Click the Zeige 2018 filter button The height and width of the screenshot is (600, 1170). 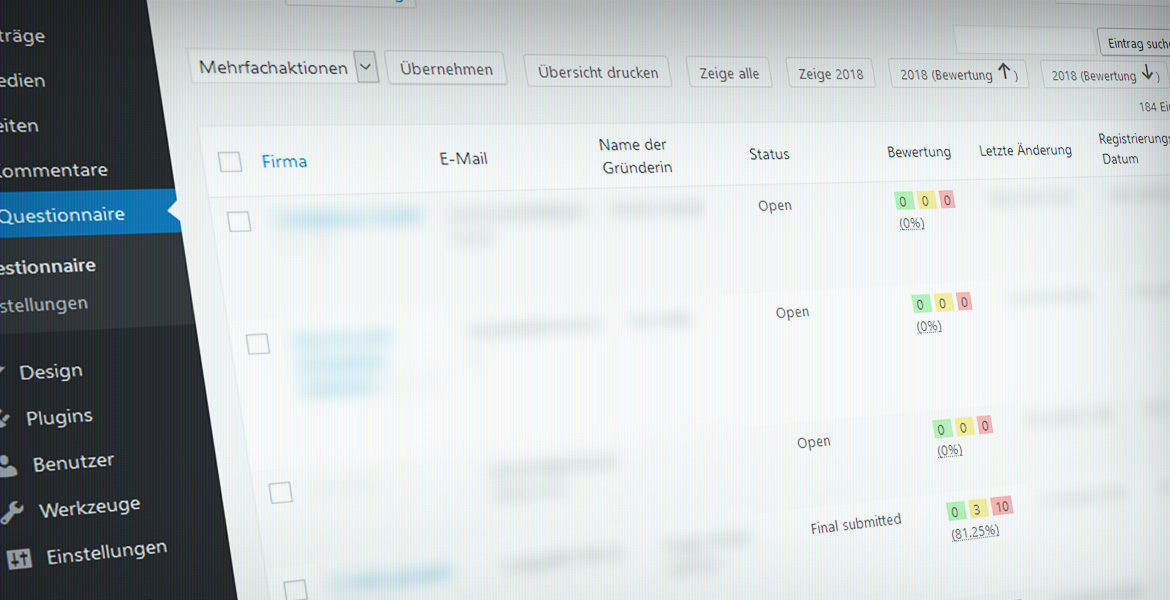(x=830, y=74)
